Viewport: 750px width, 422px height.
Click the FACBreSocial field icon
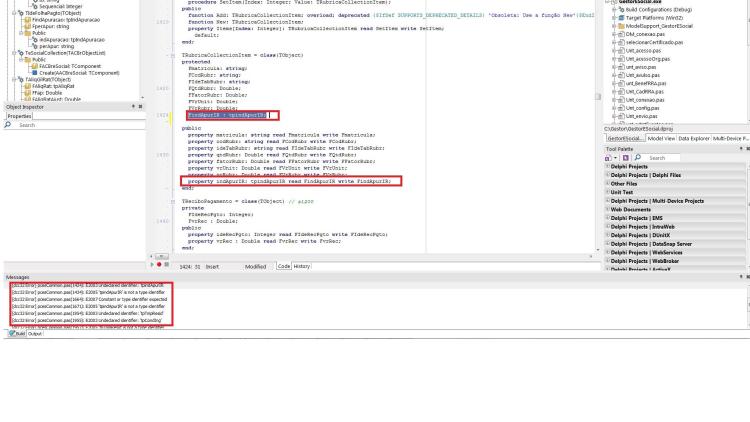pos(34,67)
